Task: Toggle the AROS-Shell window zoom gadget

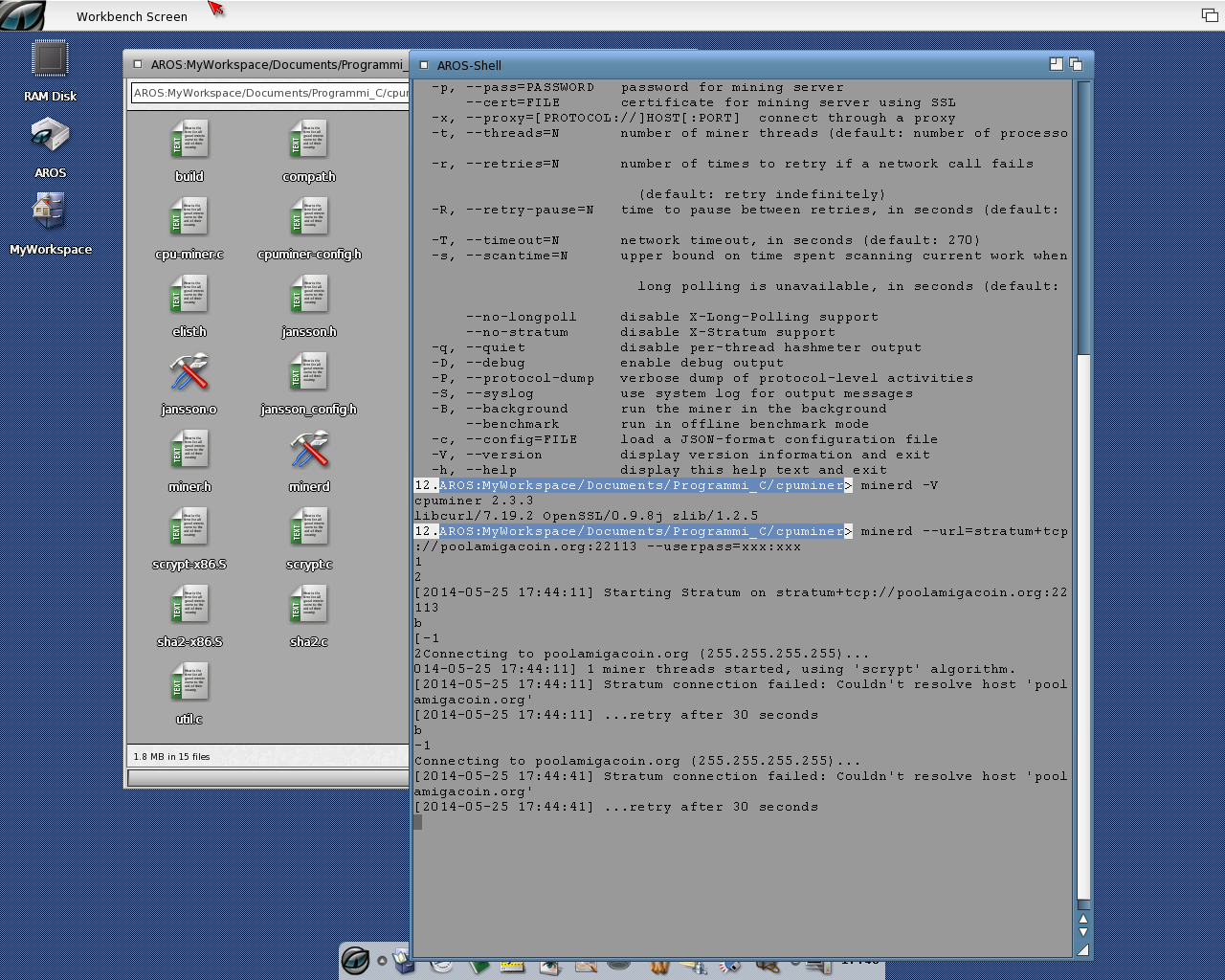Action: (x=1056, y=64)
